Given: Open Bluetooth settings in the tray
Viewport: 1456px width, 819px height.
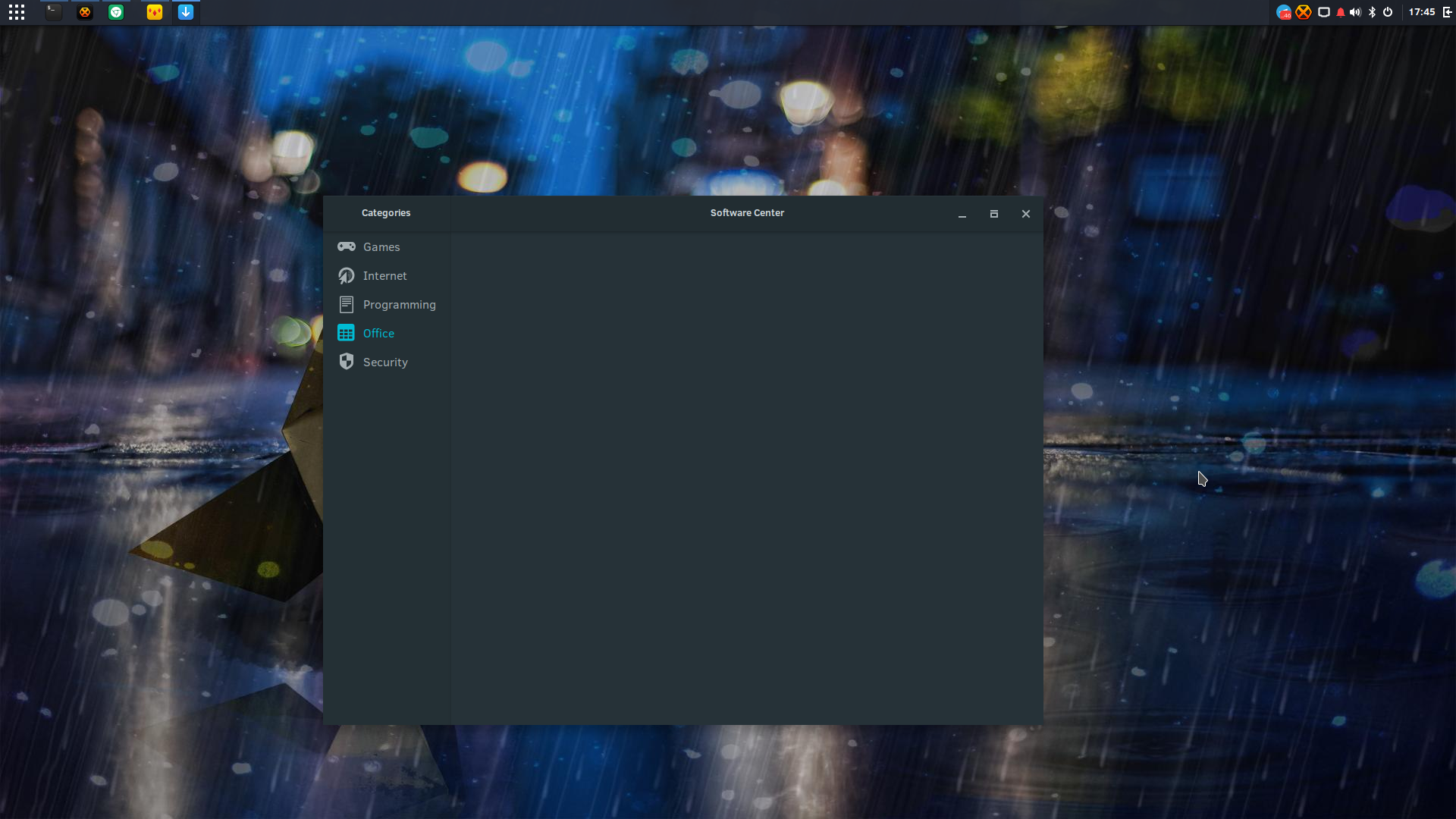Looking at the screenshot, I should click(1372, 12).
